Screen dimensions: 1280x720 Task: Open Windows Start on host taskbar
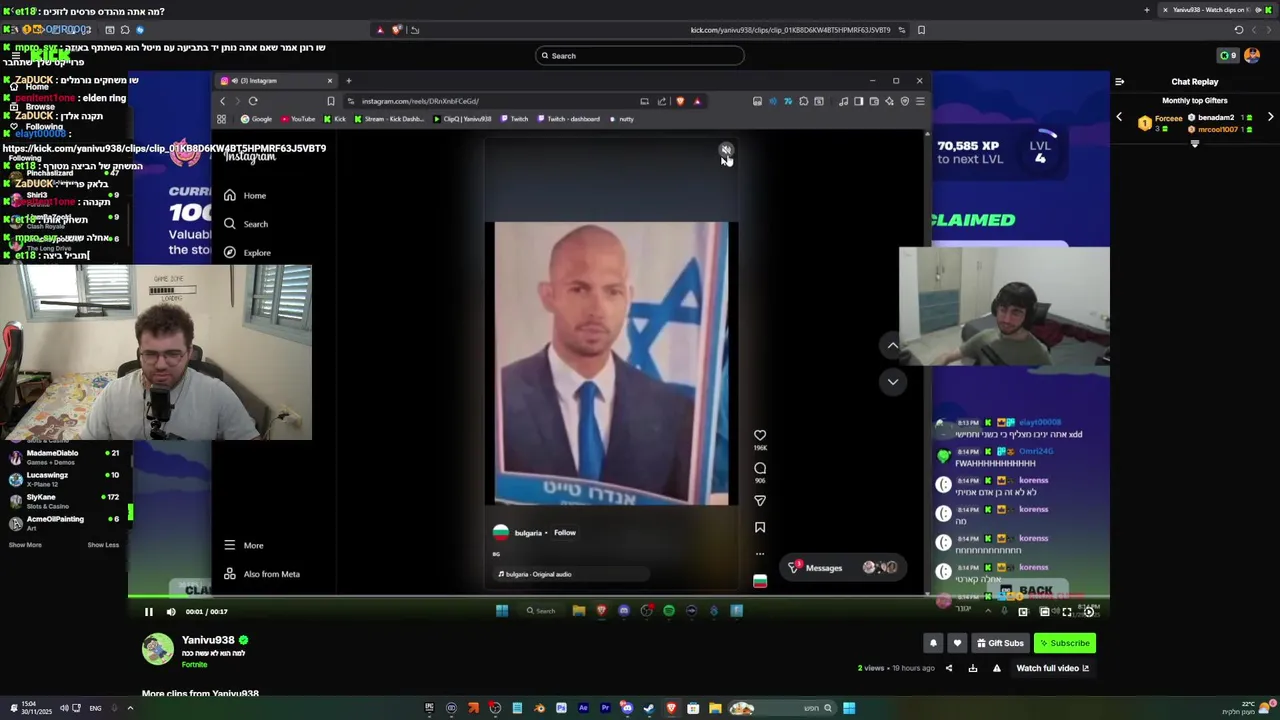[849, 708]
